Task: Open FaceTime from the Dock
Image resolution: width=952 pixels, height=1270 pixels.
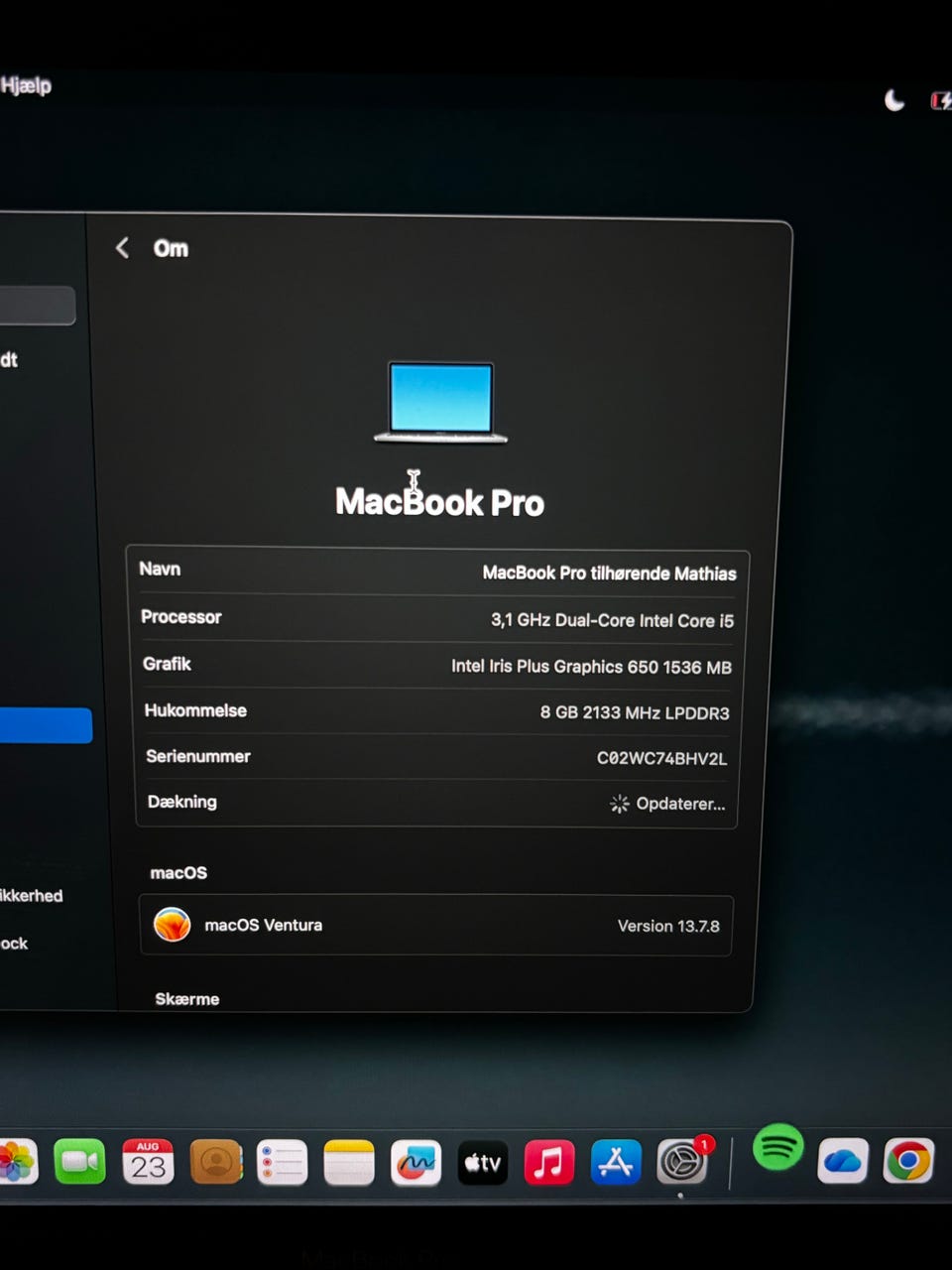Action: click(80, 1162)
